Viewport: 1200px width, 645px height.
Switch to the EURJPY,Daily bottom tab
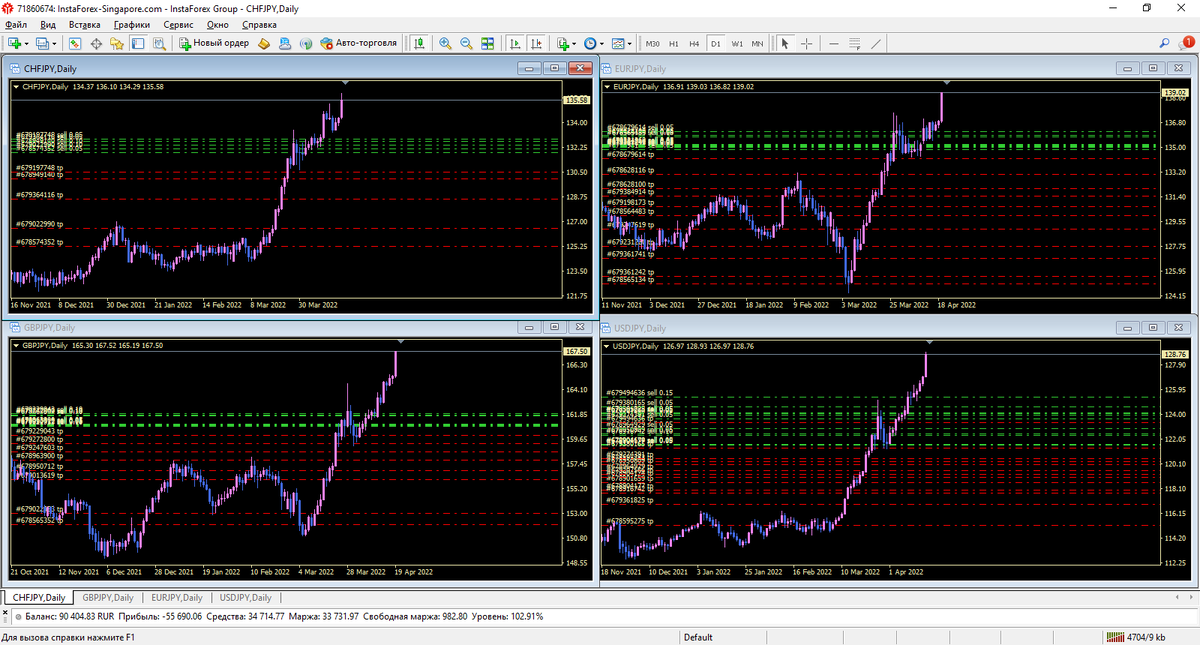point(176,598)
